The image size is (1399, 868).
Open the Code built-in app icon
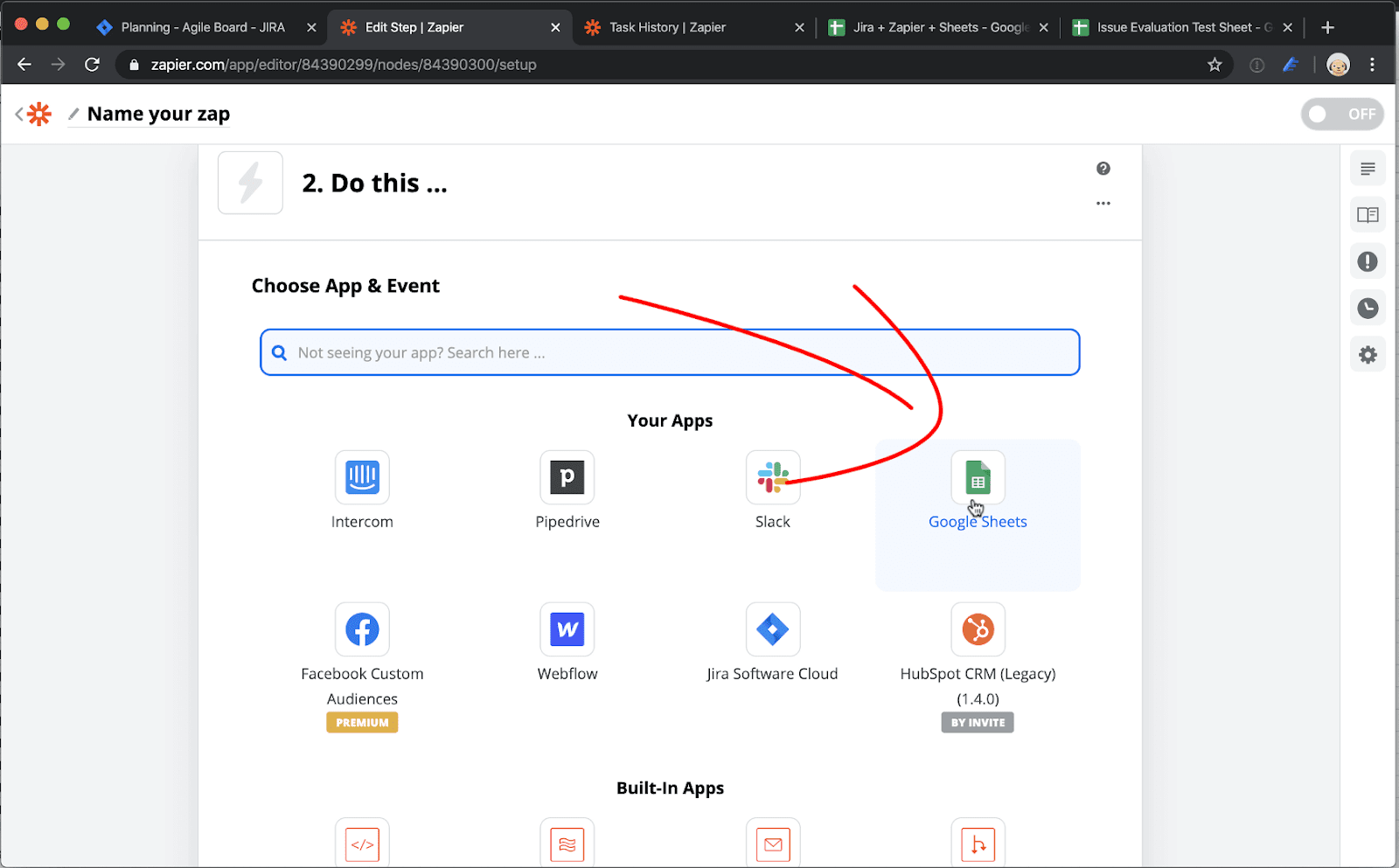(x=362, y=844)
